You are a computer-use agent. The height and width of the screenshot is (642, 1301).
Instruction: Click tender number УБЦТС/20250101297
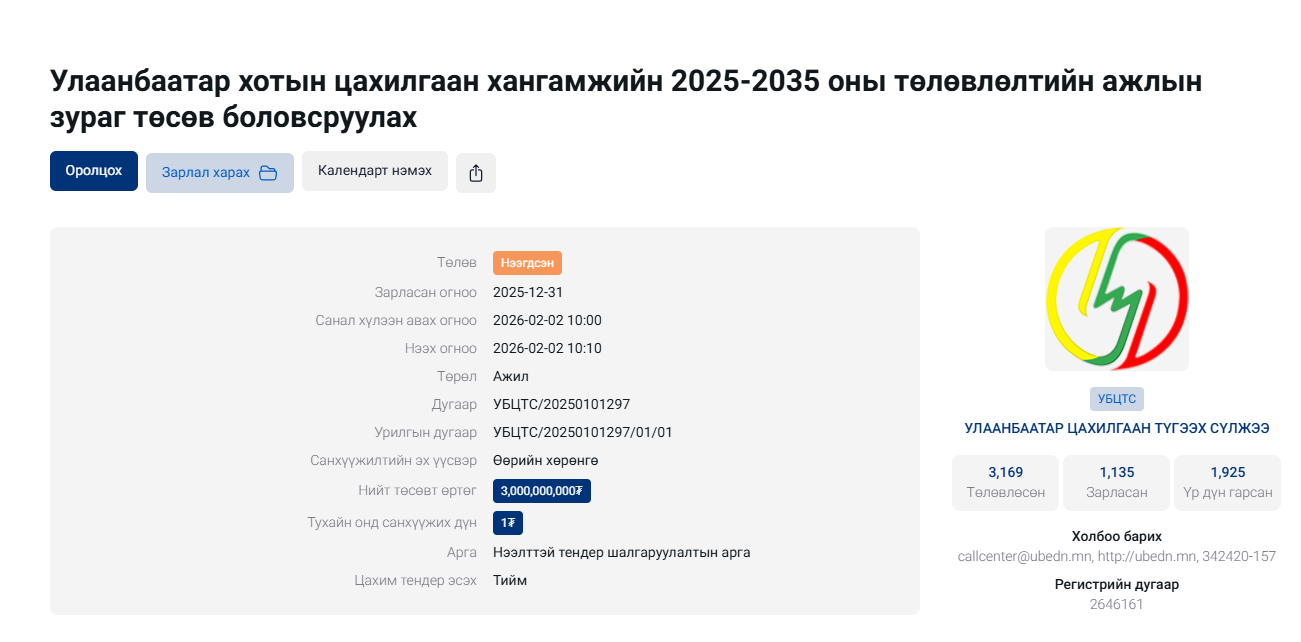point(561,405)
